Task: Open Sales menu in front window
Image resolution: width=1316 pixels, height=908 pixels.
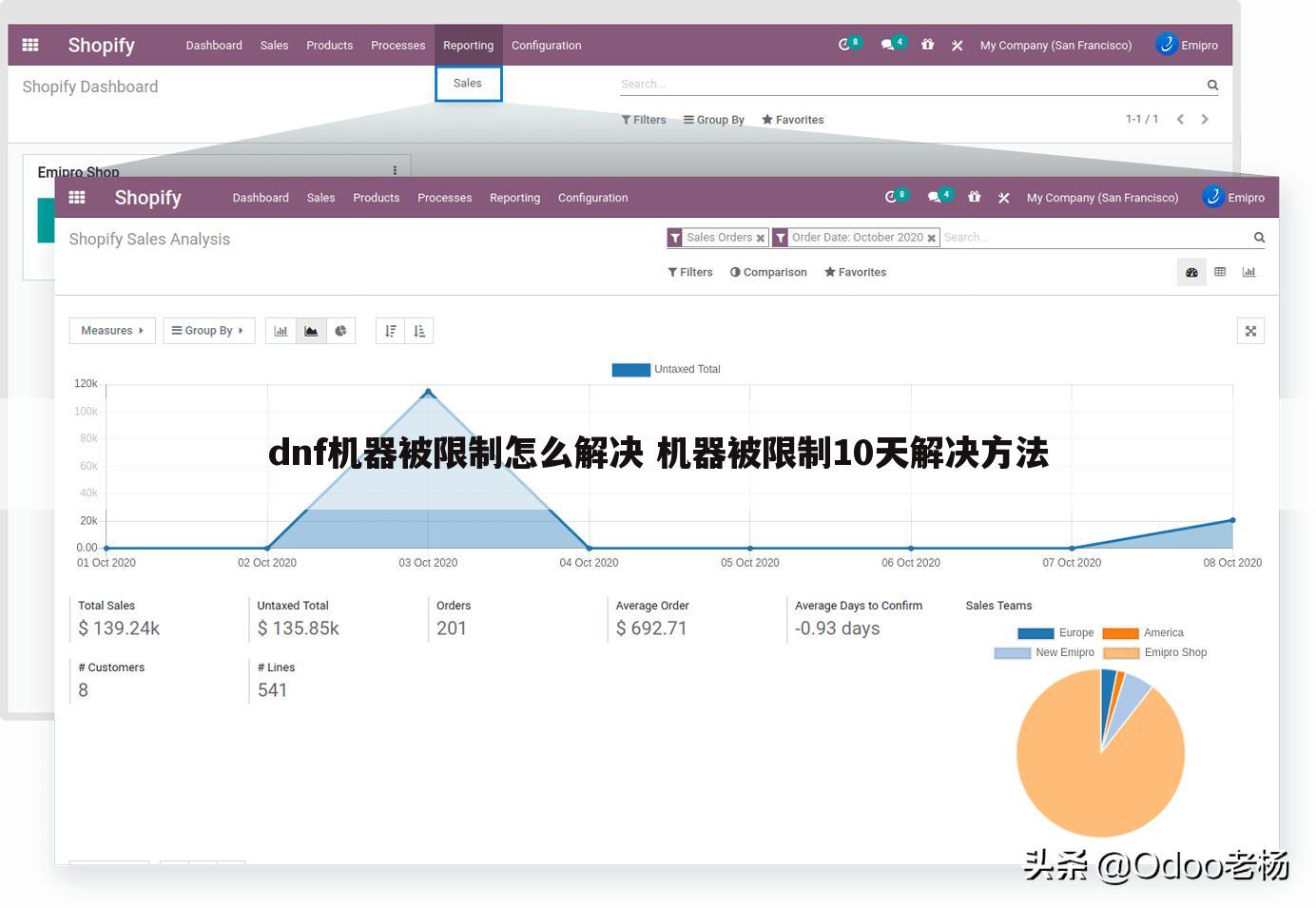Action: [x=320, y=198]
